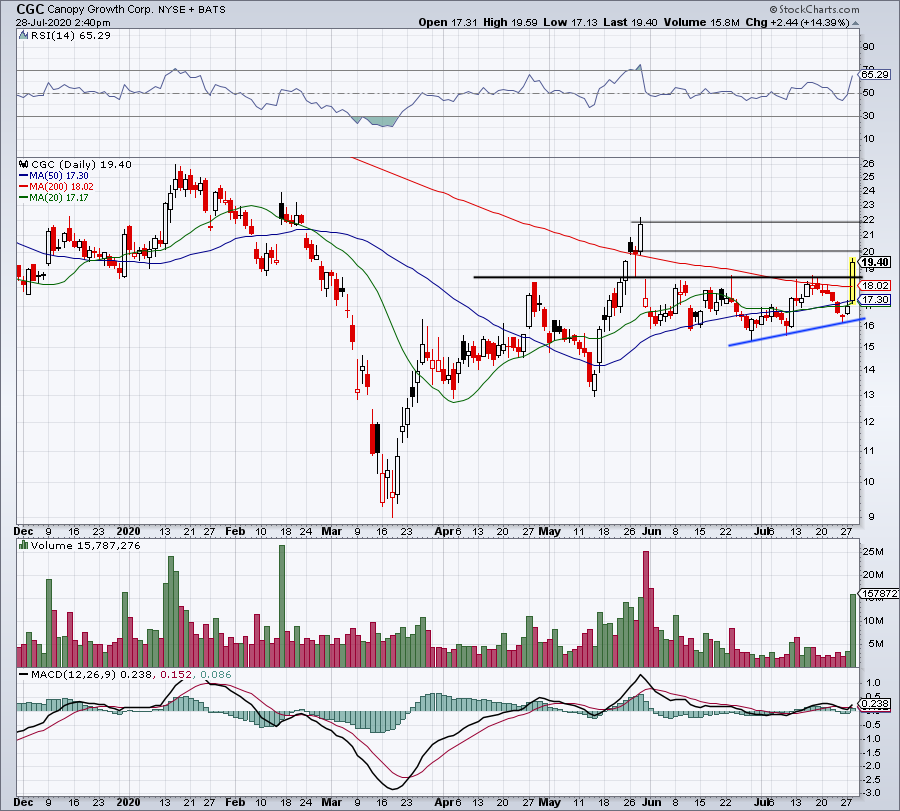This screenshot has width=900, height=811.
Task: Click the CGC (Daily) 19.40 legend label
Action: 82,164
